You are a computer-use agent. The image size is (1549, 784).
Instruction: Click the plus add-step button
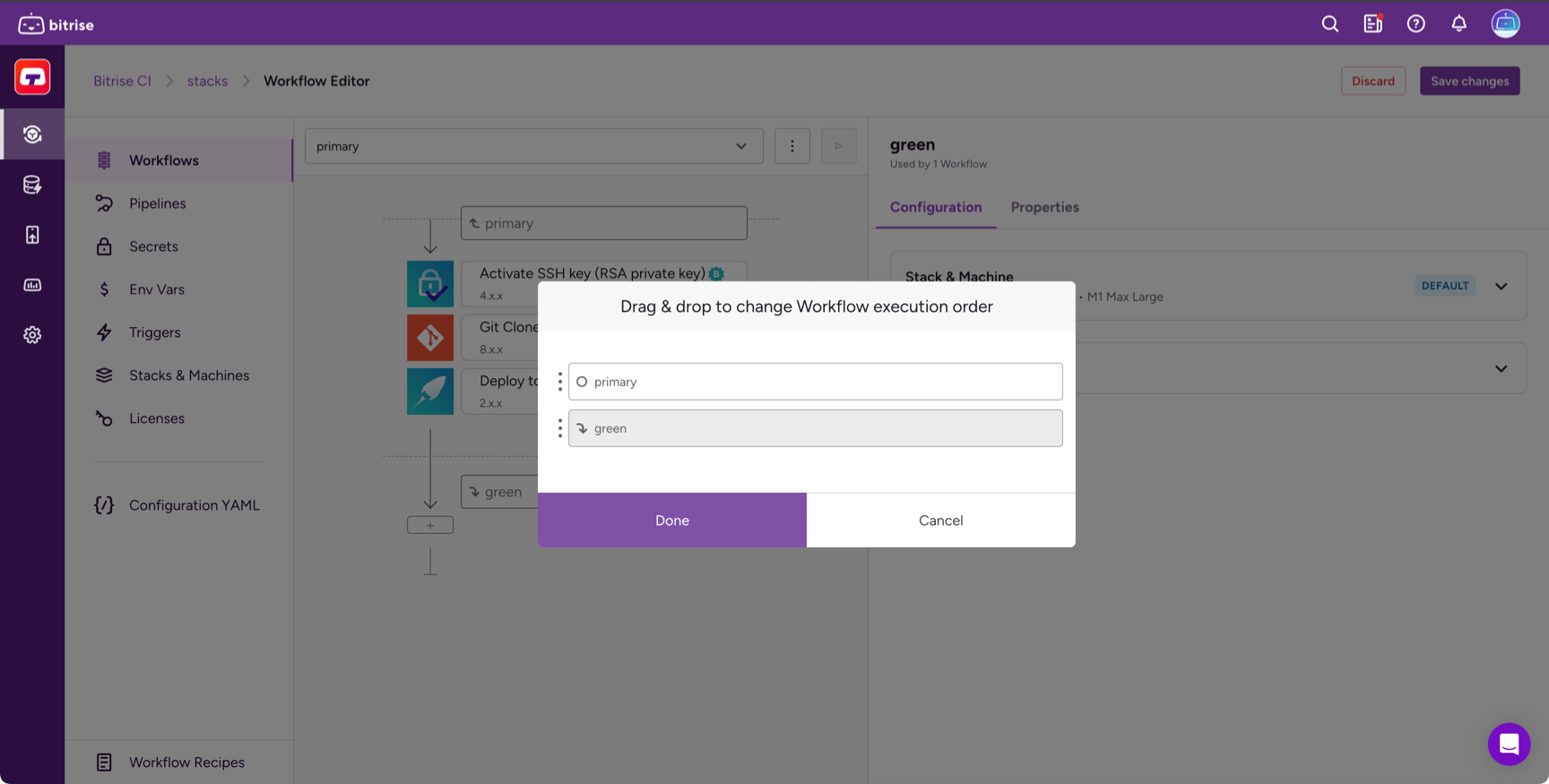(x=430, y=525)
